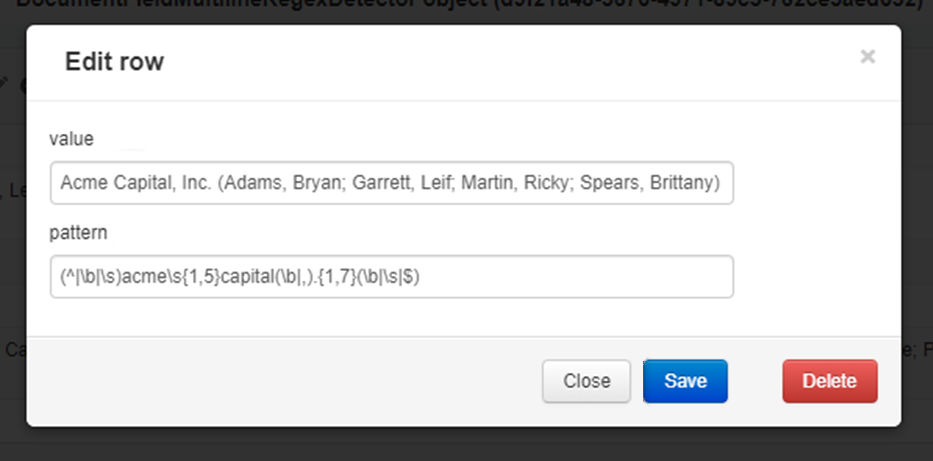Dismiss the Edit row dialog with X icon
Viewport: 933px width, 461px height.
pos(868,57)
